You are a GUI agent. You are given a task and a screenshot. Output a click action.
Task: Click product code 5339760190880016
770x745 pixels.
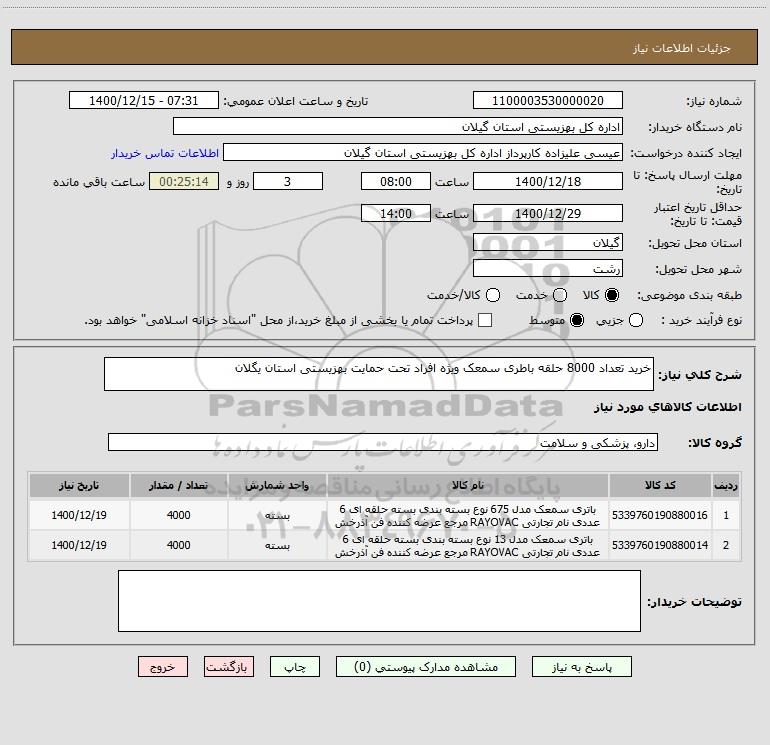[660, 515]
